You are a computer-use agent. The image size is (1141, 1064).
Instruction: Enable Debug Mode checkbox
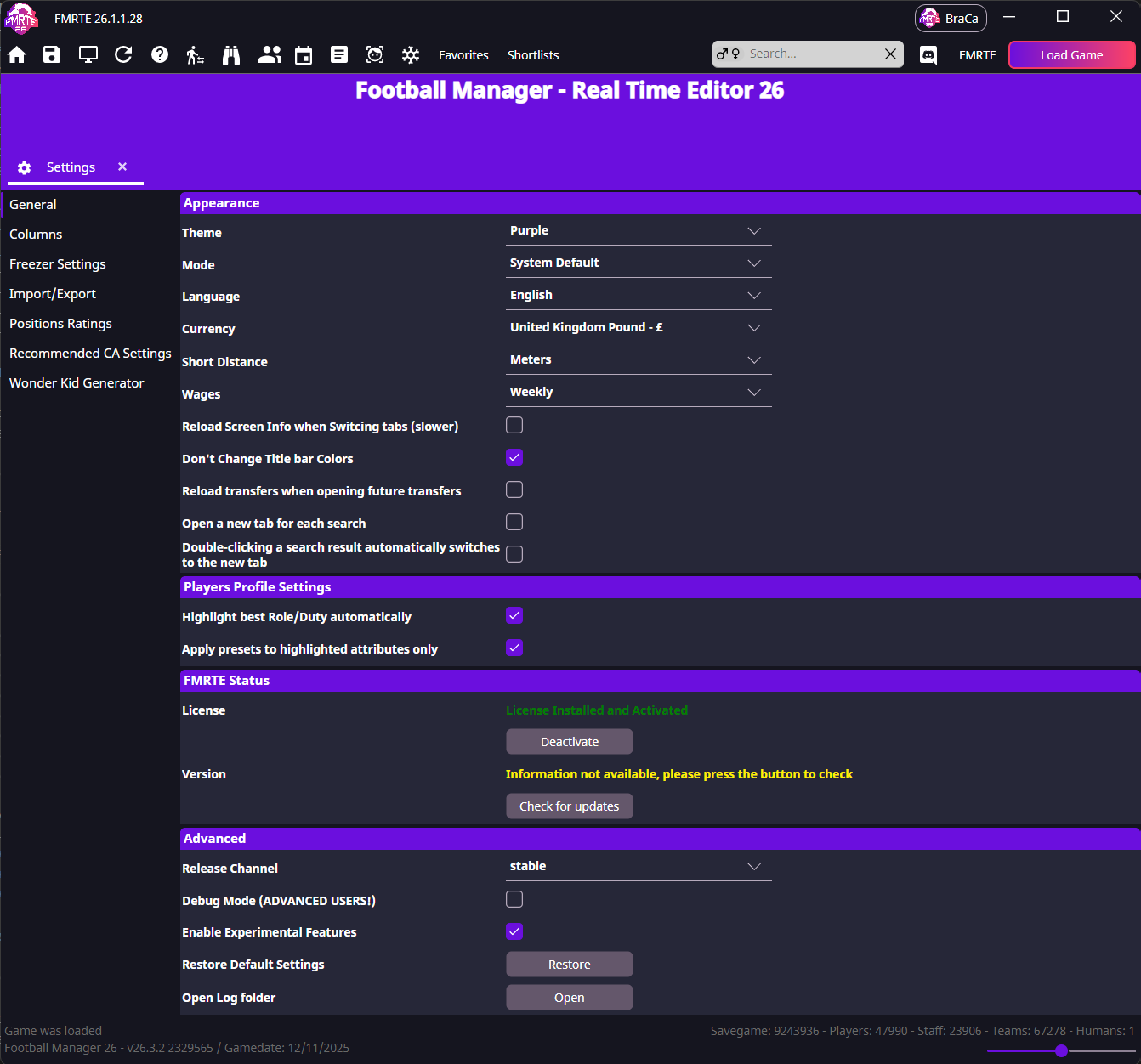[514, 899]
